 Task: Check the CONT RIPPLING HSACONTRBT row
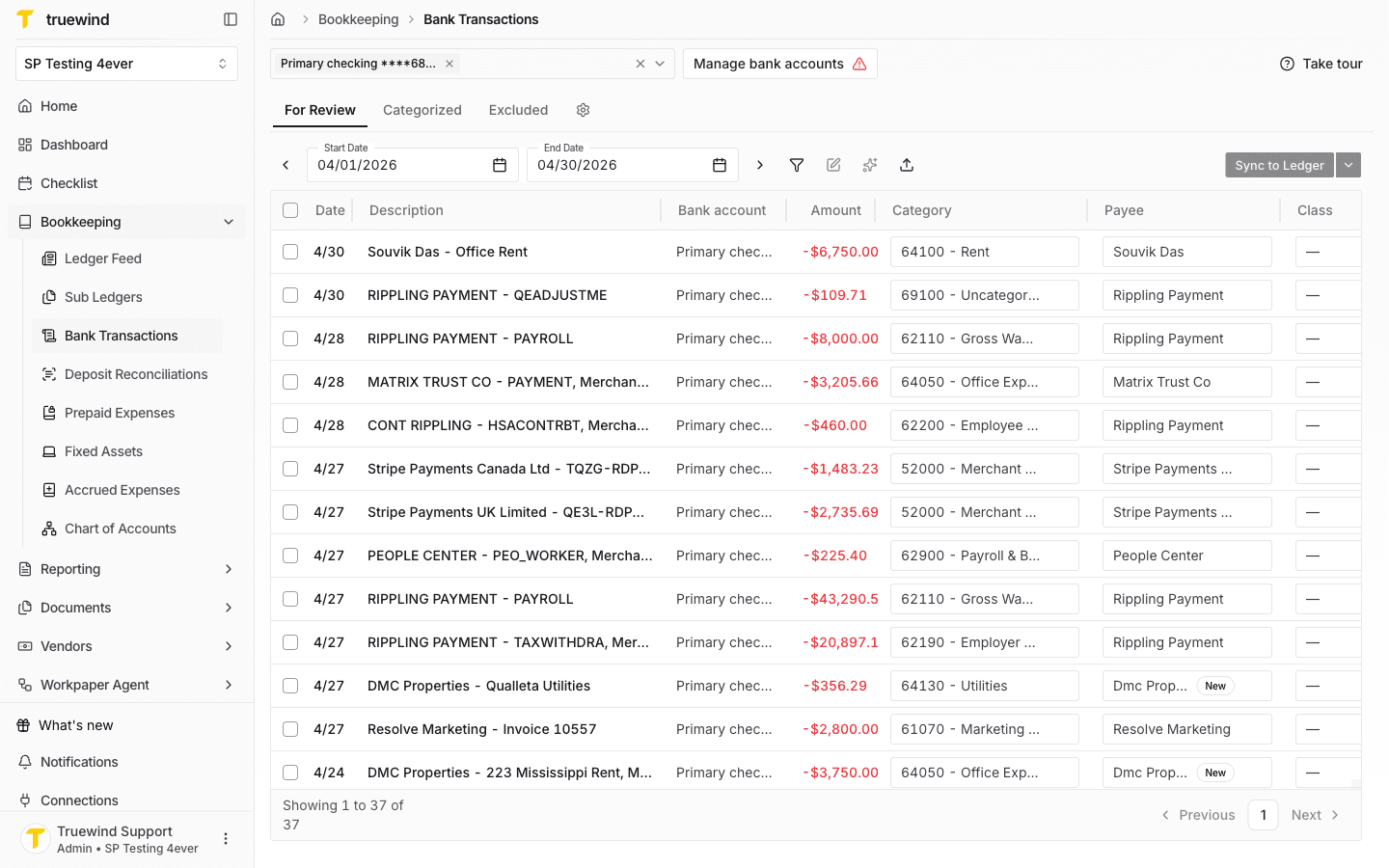(290, 425)
